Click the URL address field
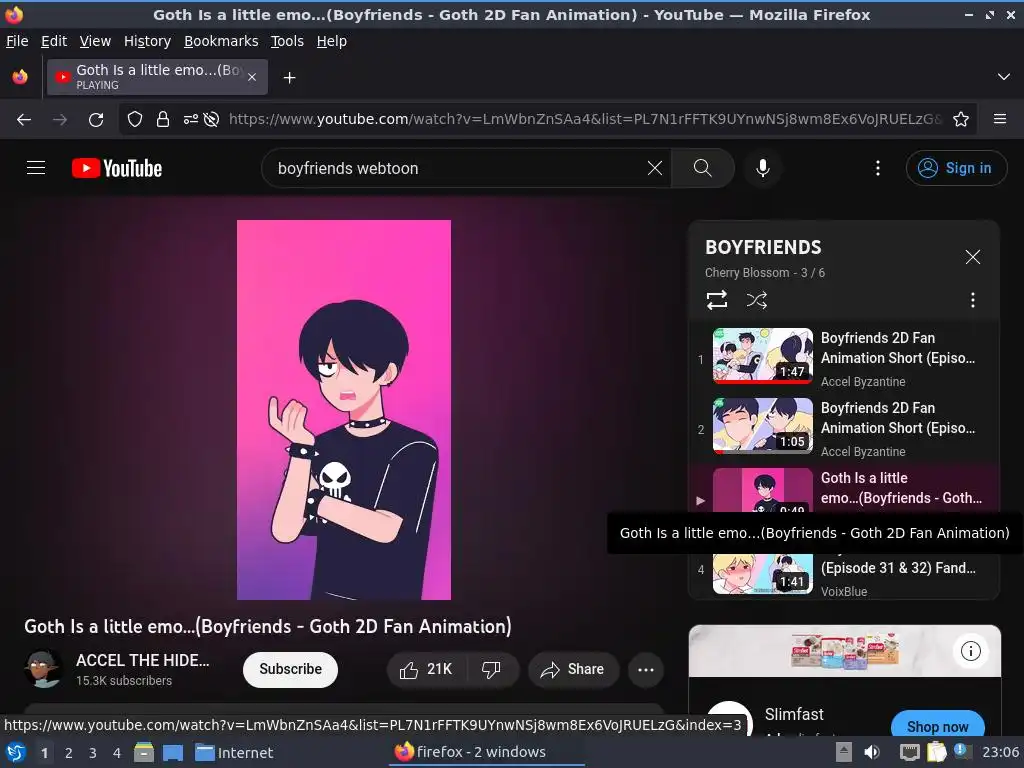 pyautogui.click(x=584, y=120)
